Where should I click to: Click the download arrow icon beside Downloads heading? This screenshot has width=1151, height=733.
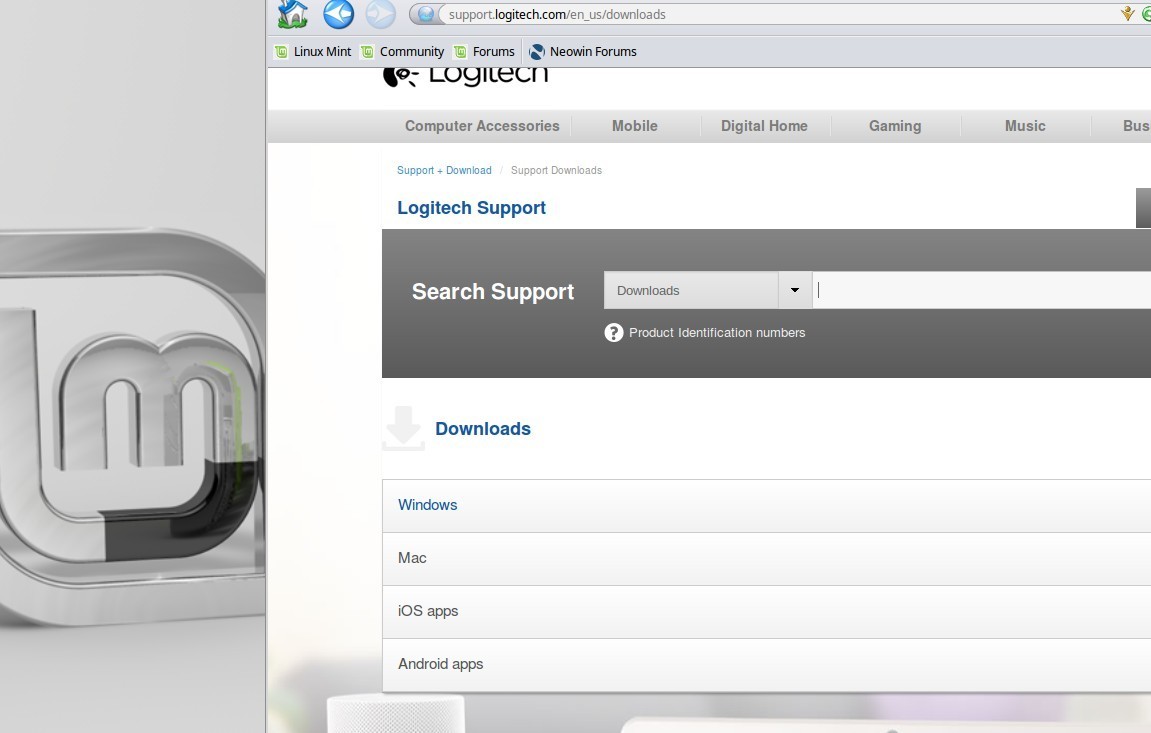404,428
